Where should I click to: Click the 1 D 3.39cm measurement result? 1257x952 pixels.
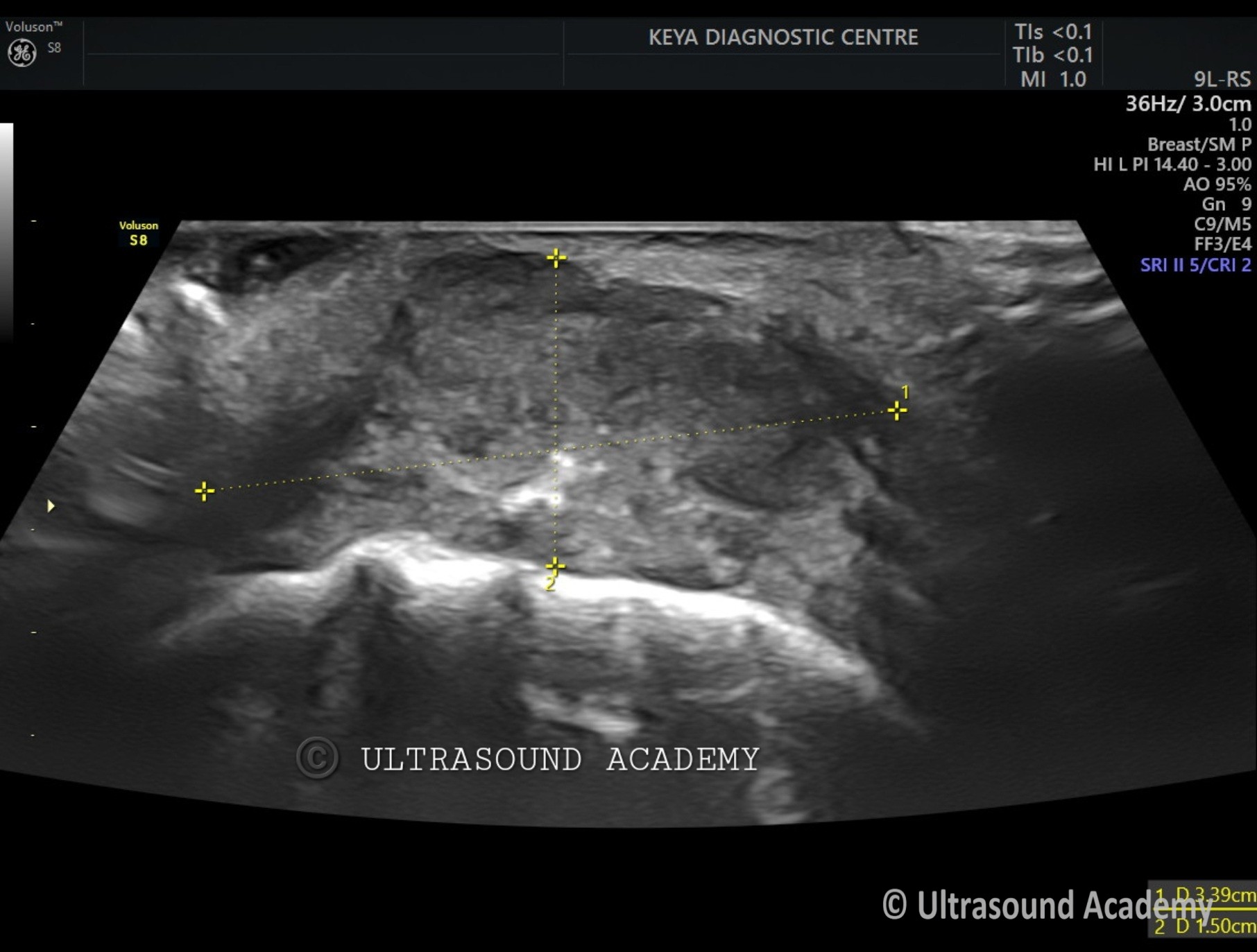click(1204, 895)
